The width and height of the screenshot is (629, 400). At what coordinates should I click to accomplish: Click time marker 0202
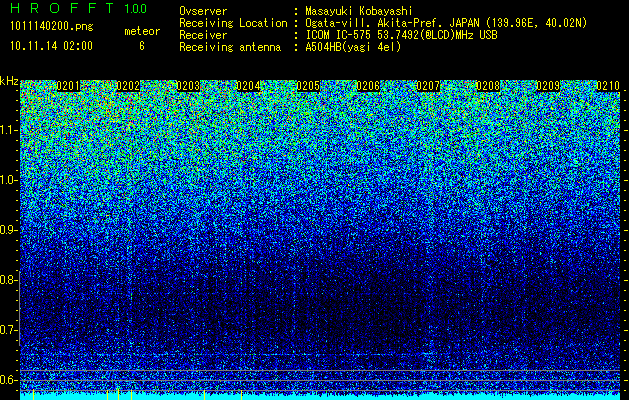pyautogui.click(x=128, y=86)
